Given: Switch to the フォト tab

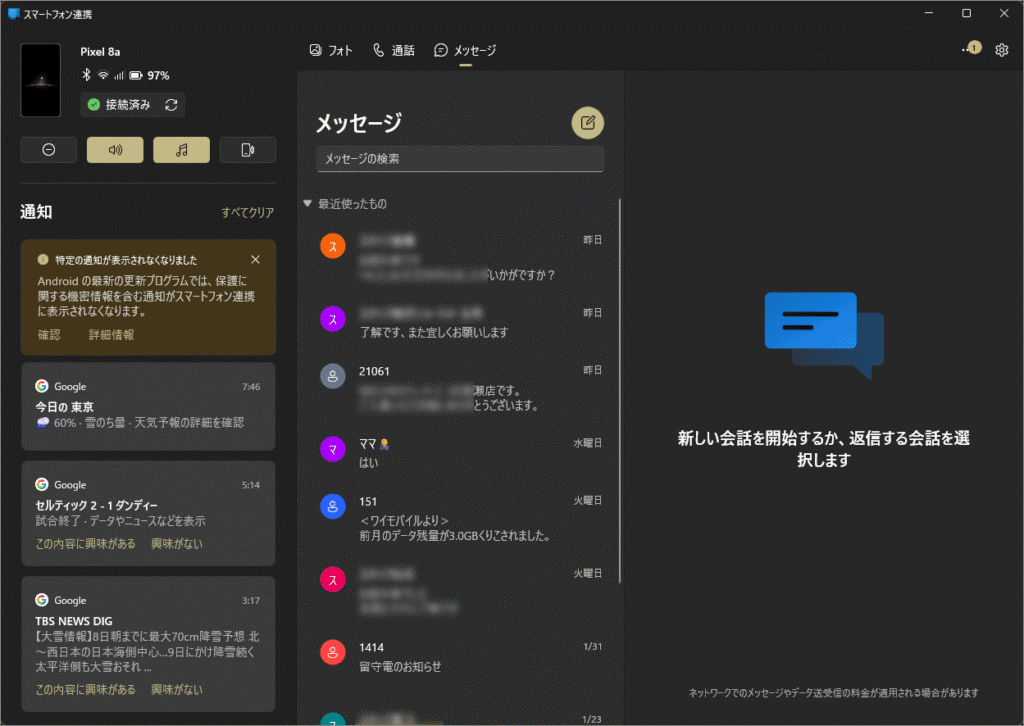Looking at the screenshot, I should pyautogui.click(x=331, y=50).
